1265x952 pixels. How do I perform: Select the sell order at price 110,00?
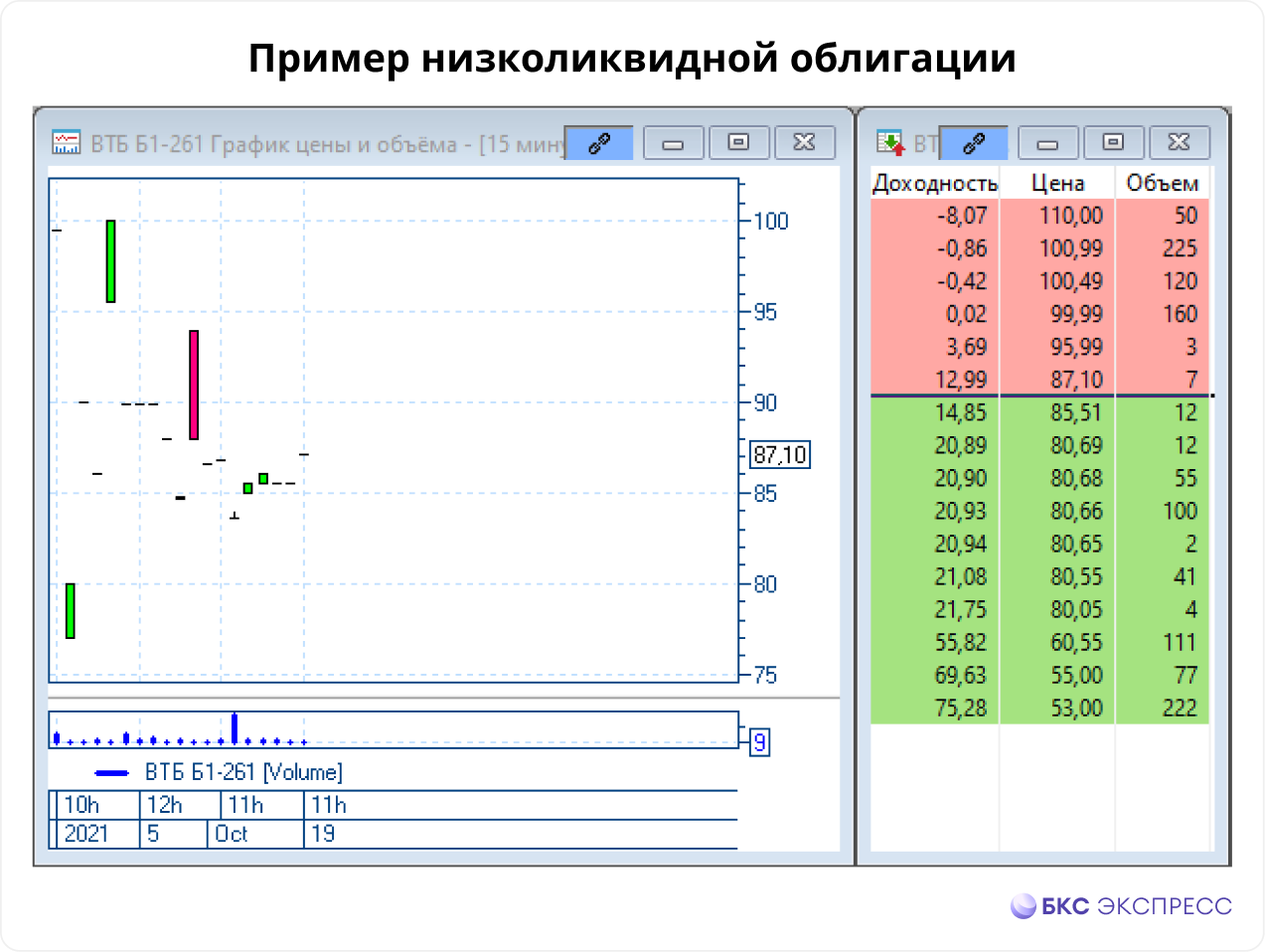click(1039, 216)
